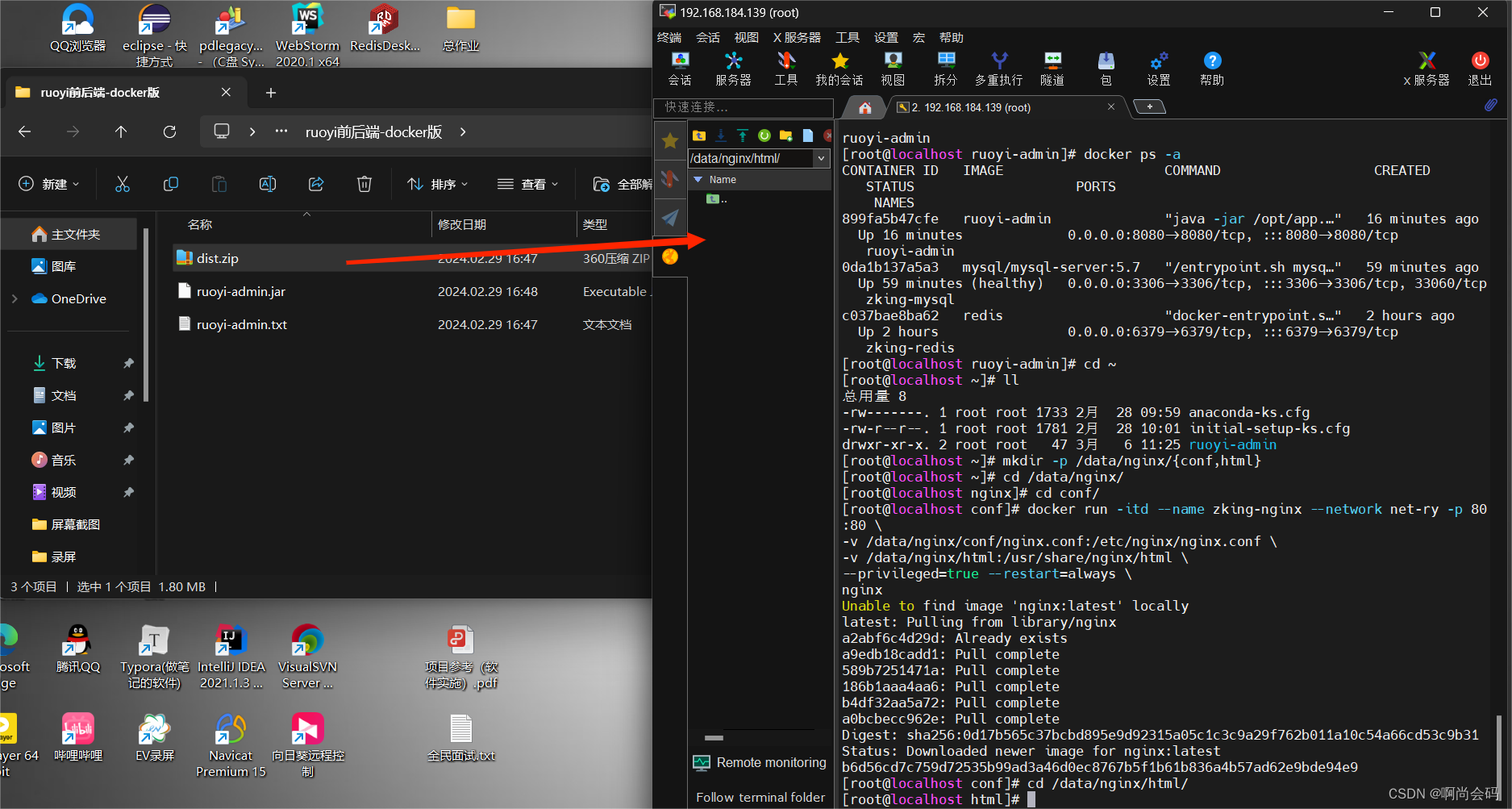Click the 退出 (Exit) power icon

pos(1480,69)
